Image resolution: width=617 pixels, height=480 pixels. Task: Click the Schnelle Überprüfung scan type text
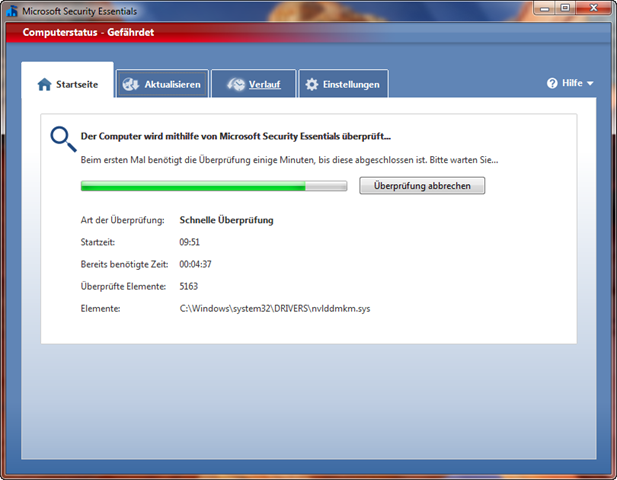point(226,220)
